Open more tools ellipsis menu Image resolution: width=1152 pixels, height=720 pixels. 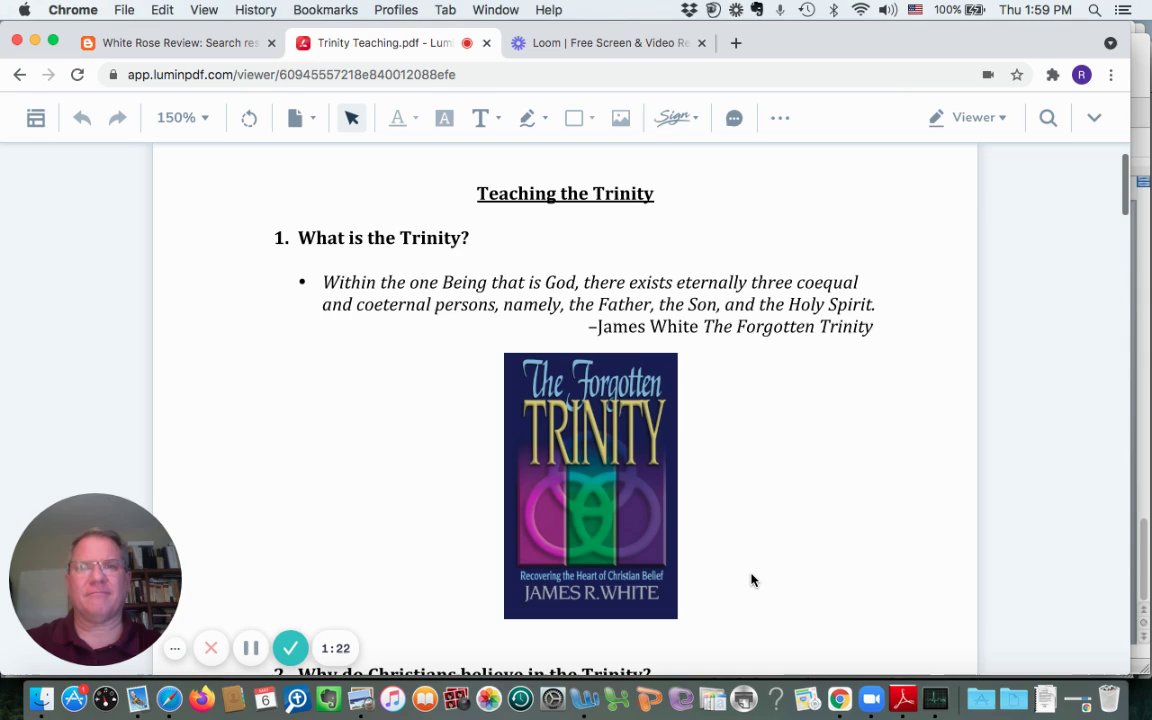(x=780, y=118)
